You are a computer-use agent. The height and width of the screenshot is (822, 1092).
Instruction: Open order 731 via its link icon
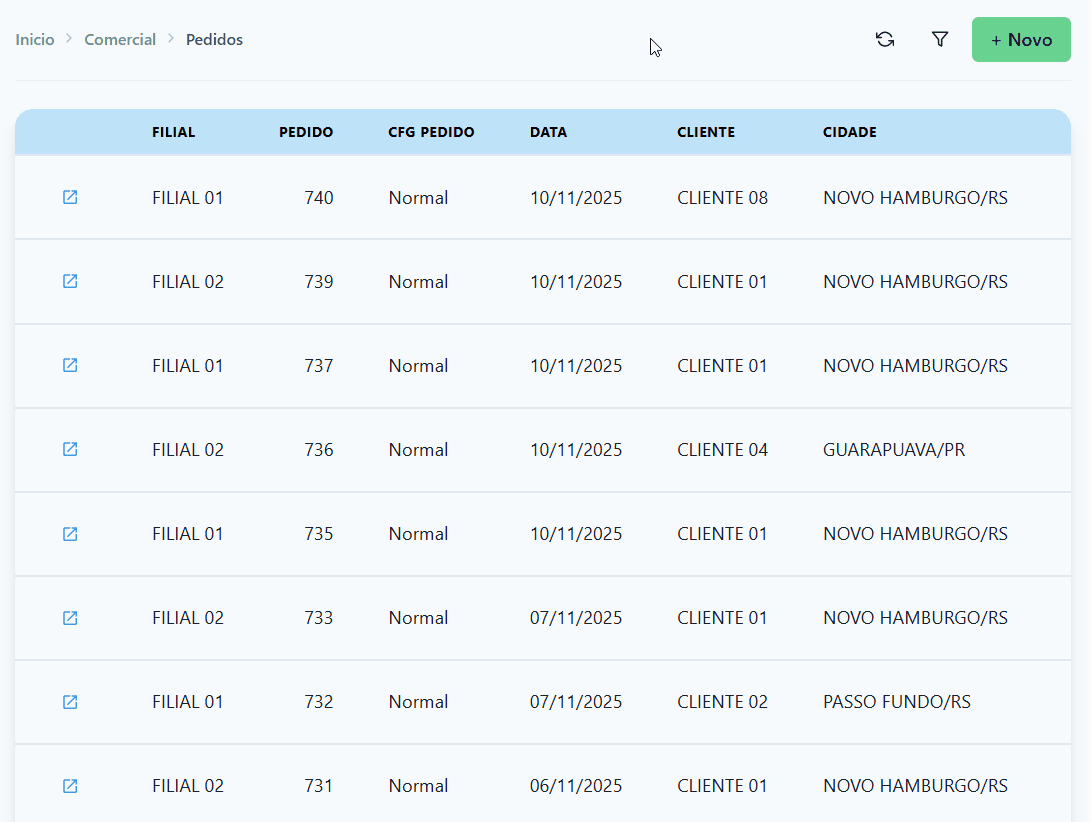pos(70,786)
